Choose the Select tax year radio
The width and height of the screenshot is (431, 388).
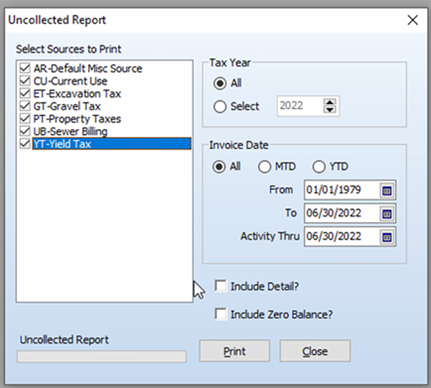(220, 107)
